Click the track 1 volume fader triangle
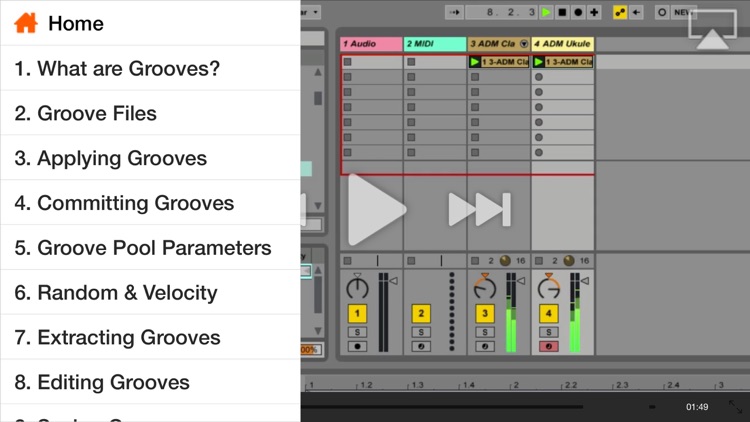The width and height of the screenshot is (750, 422). click(x=394, y=281)
